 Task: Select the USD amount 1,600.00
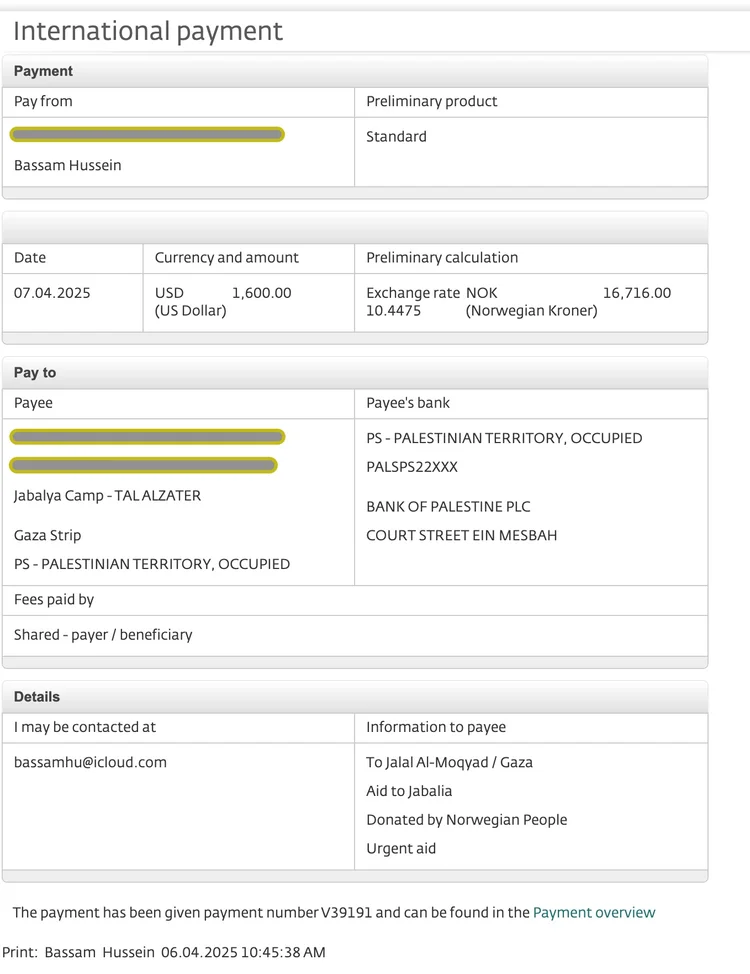[261, 293]
